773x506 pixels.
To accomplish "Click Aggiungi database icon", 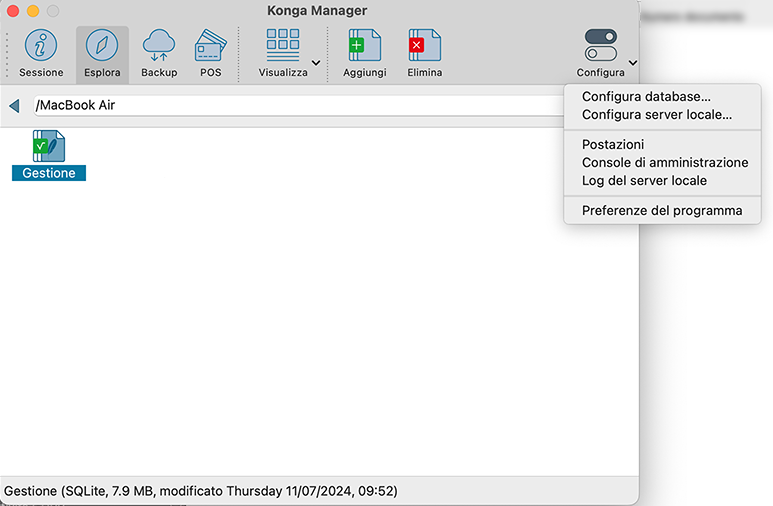I will tap(364, 46).
